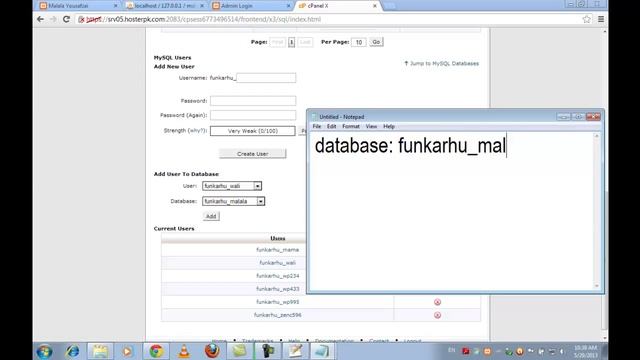Open the Windows Start menu
The height and width of the screenshot is (360, 640).
tap(44, 351)
